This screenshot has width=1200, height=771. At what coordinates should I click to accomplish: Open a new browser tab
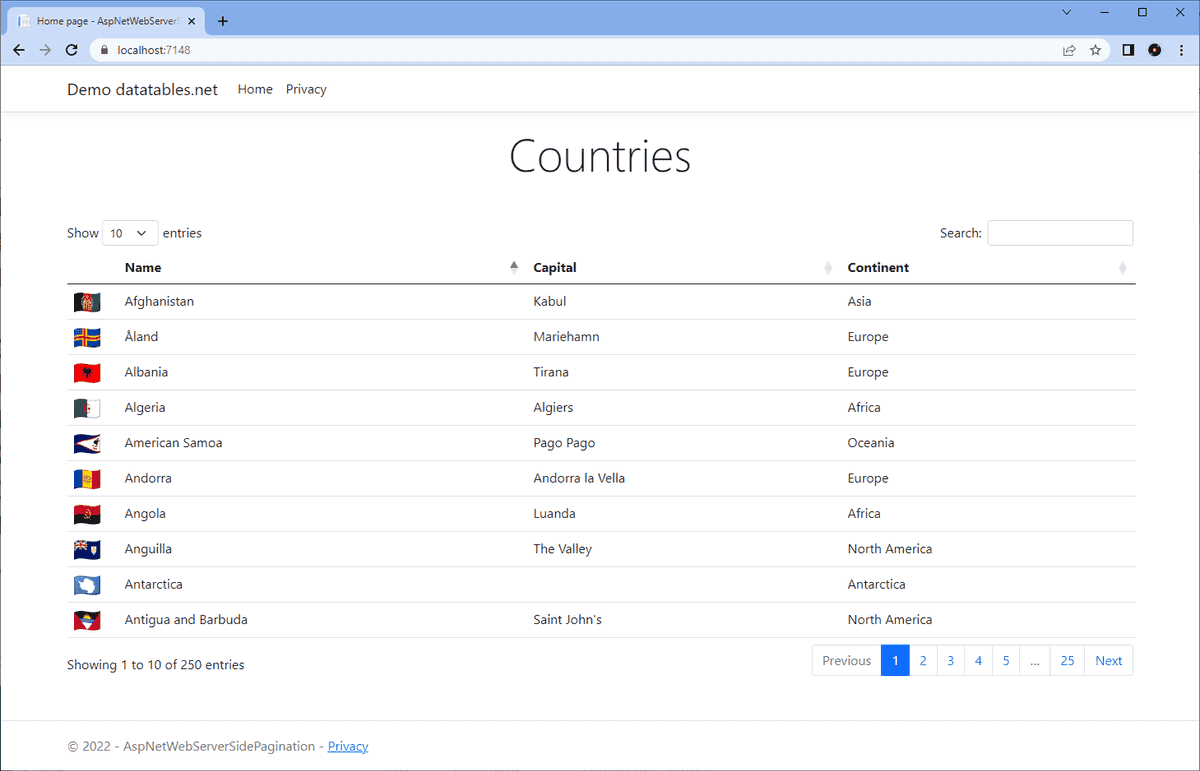coord(222,21)
